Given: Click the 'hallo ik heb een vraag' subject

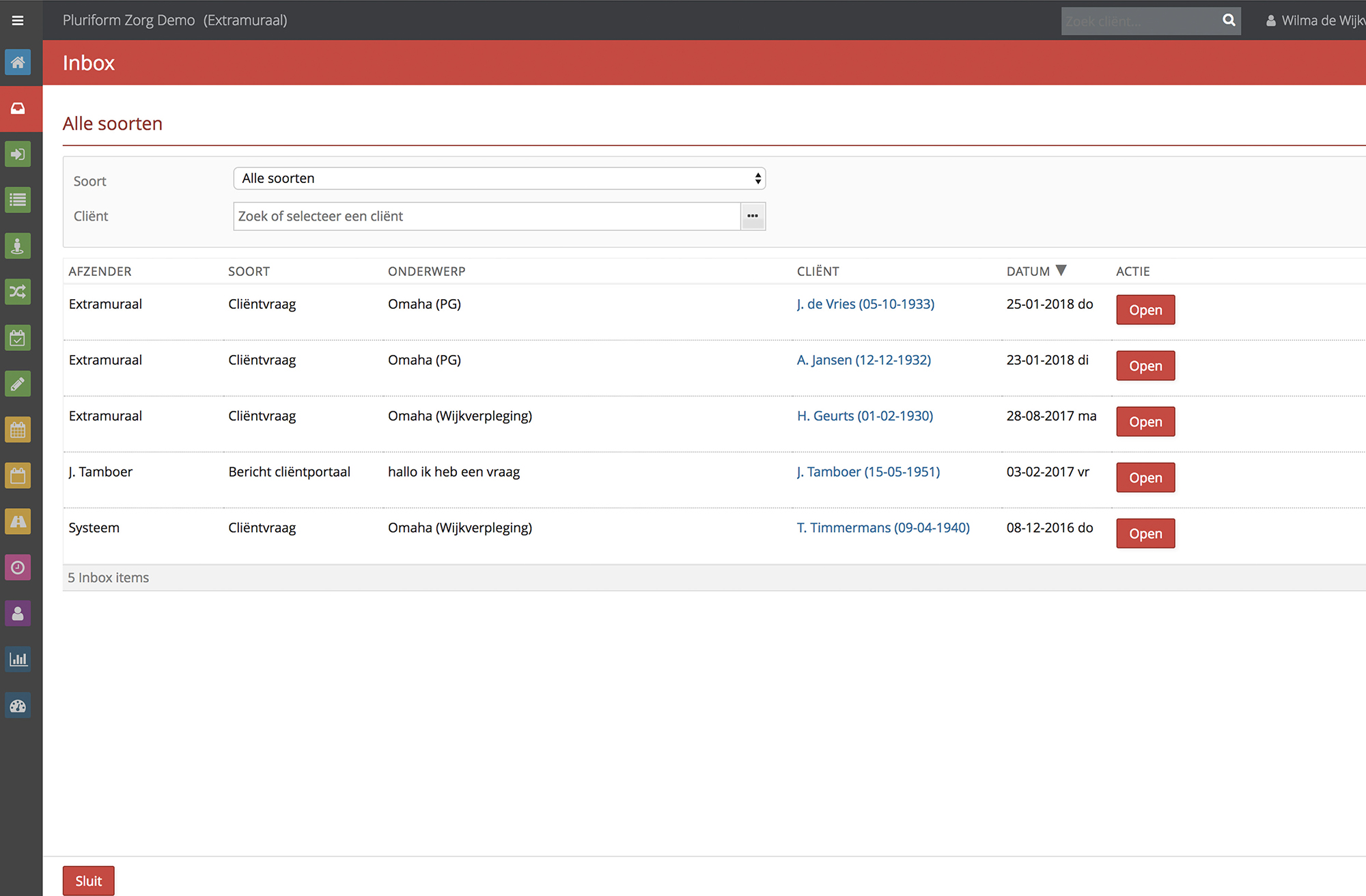Looking at the screenshot, I should pyautogui.click(x=454, y=472).
